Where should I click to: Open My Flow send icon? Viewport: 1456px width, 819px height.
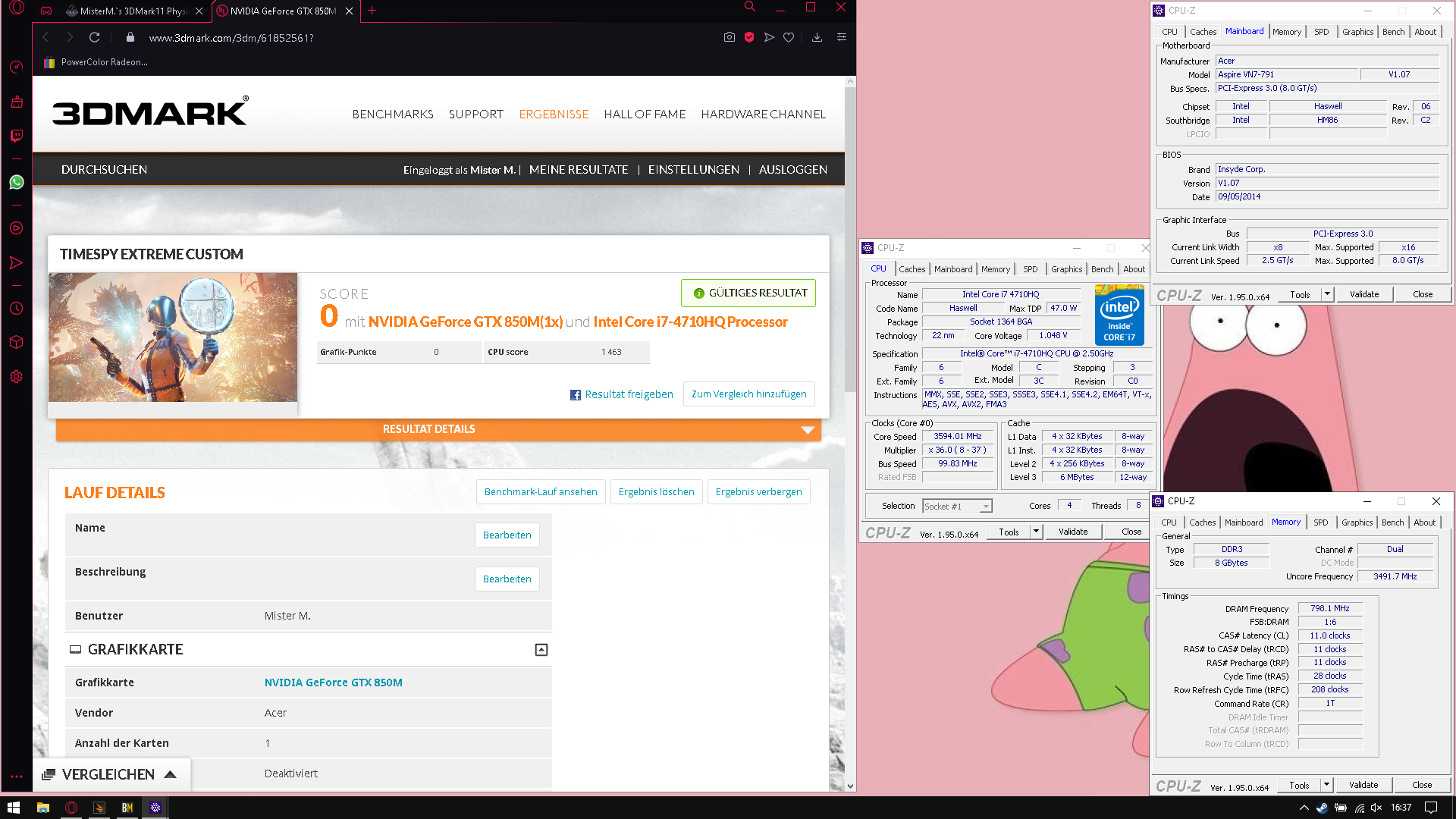[x=769, y=37]
